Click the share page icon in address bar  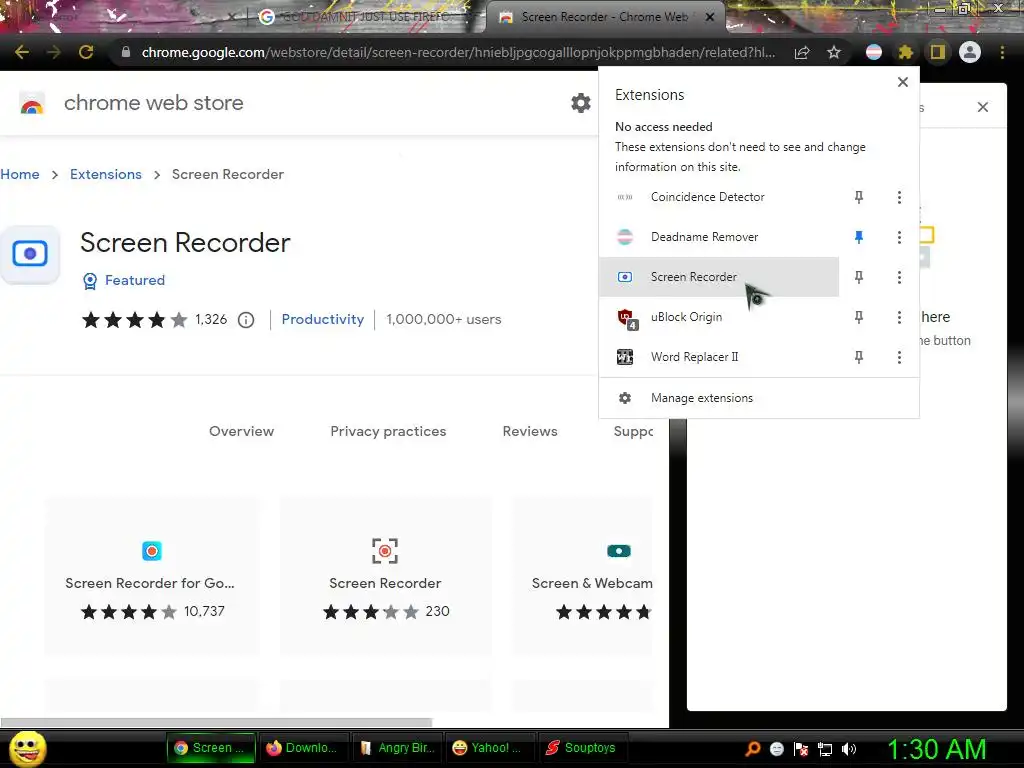click(802, 53)
